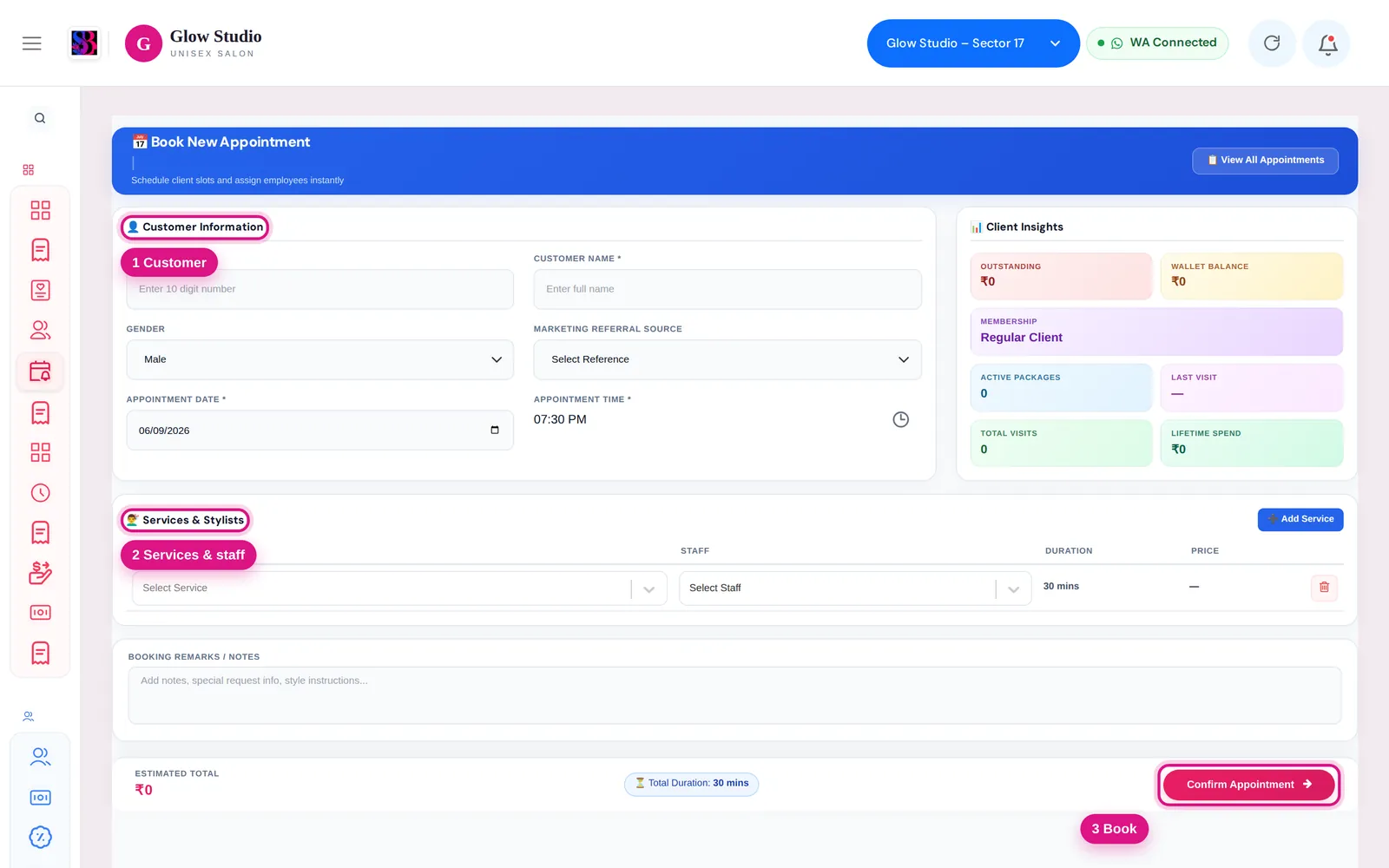Click Confirm Appointment
The height and width of the screenshot is (868, 1389).
(x=1249, y=785)
